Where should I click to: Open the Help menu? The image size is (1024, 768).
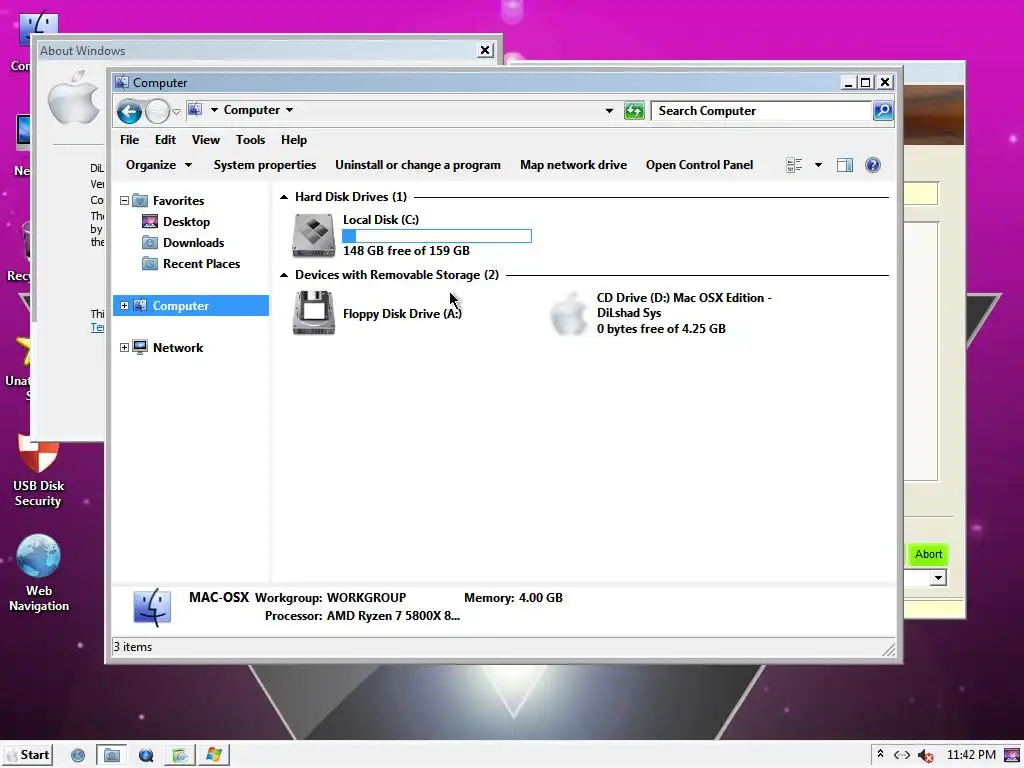(x=294, y=140)
